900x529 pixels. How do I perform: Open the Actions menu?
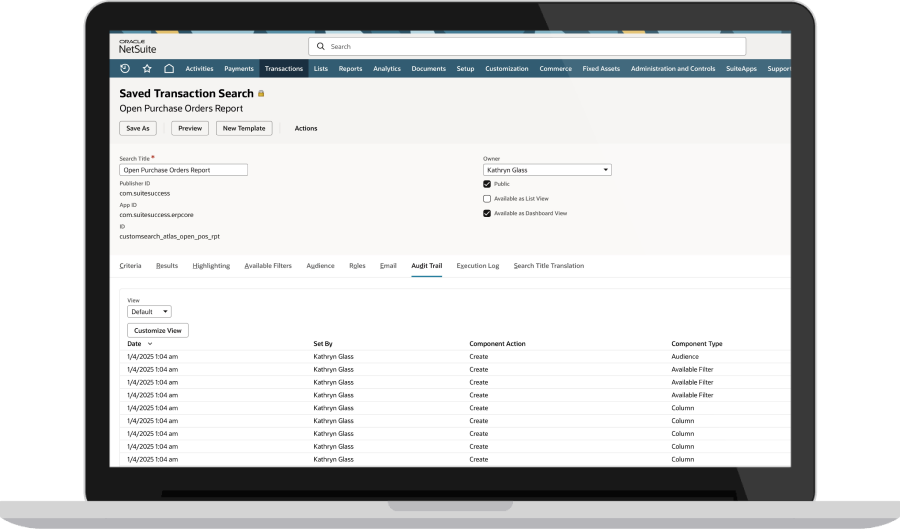point(306,129)
